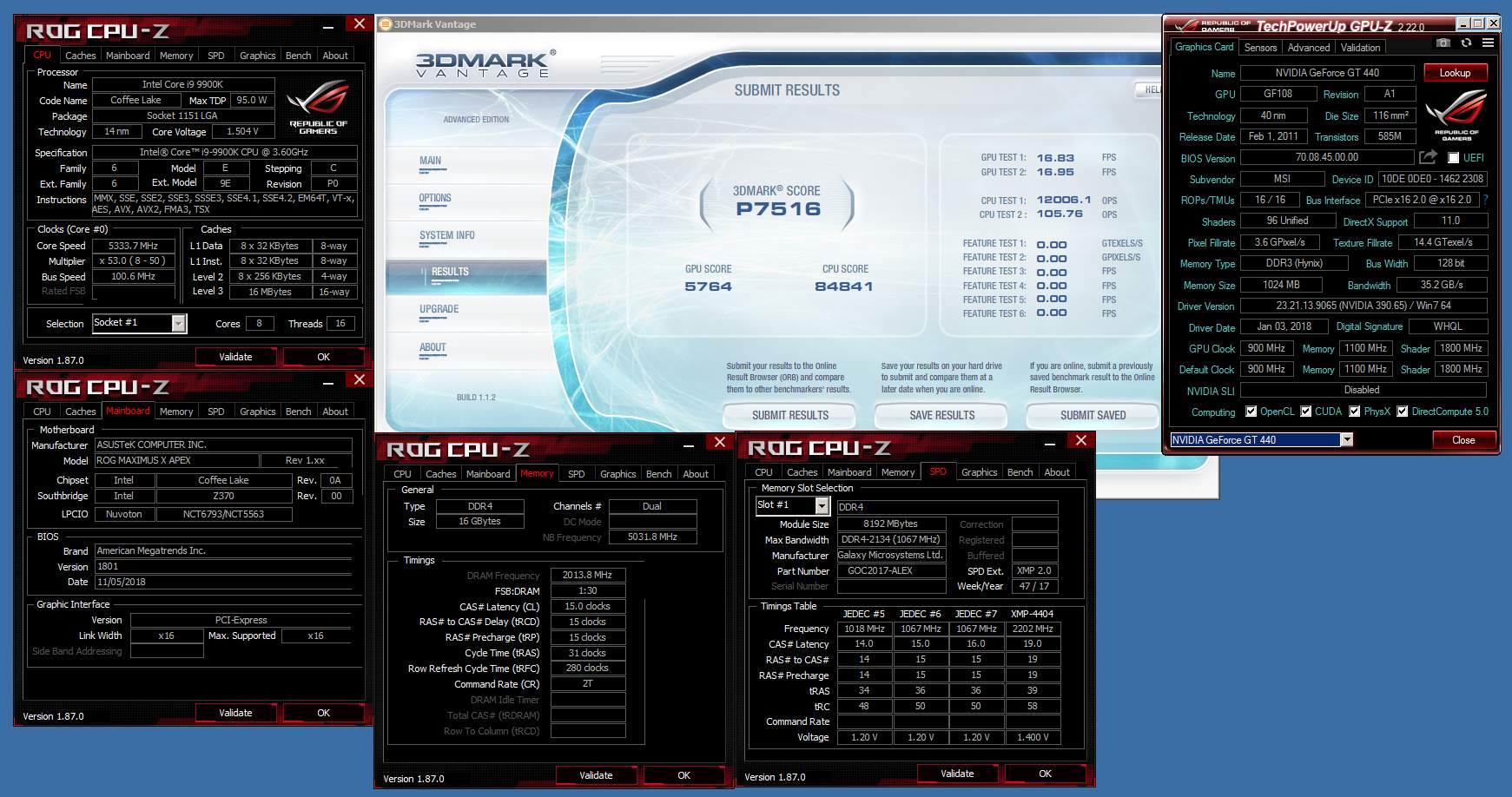The width and height of the screenshot is (1512, 797).
Task: Close the CPU-Z SPD window
Action: [x=1080, y=440]
